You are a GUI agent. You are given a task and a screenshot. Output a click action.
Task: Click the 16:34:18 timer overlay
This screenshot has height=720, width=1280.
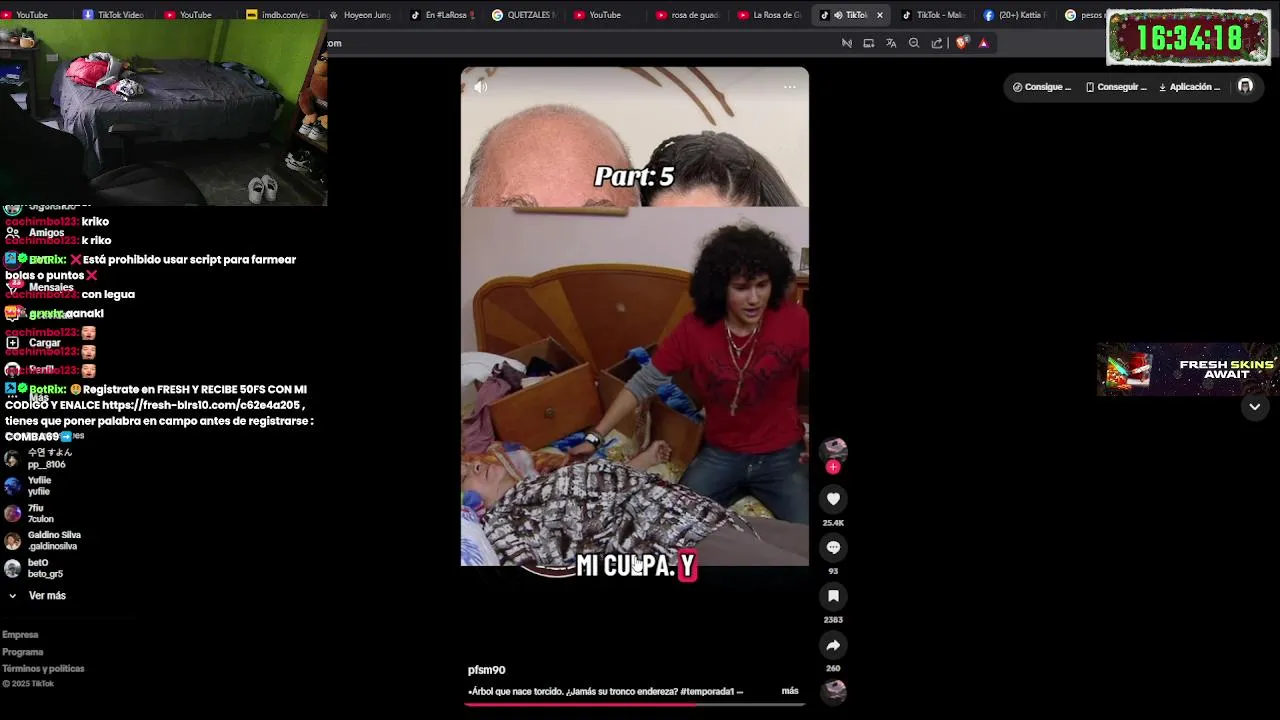pyautogui.click(x=1188, y=38)
